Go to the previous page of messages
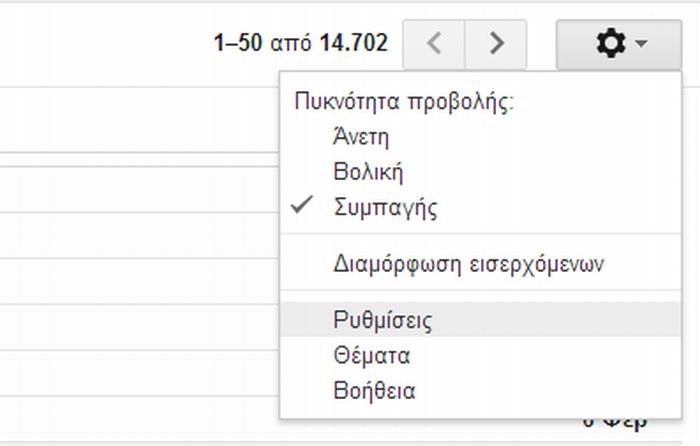Screen dimensions: 700x446 coord(433,44)
